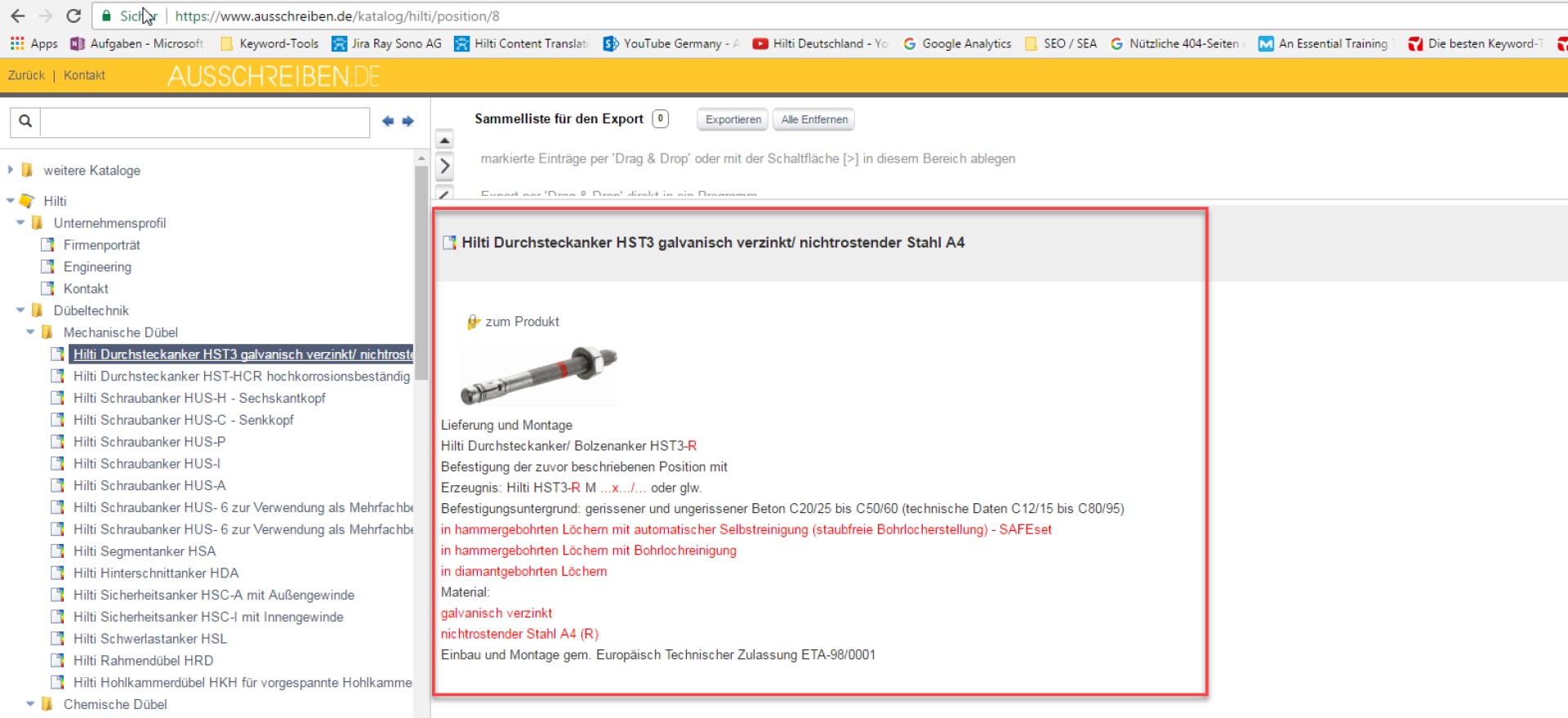
Task: Select Hilti Segmentanker HSA in tree
Action: point(145,551)
